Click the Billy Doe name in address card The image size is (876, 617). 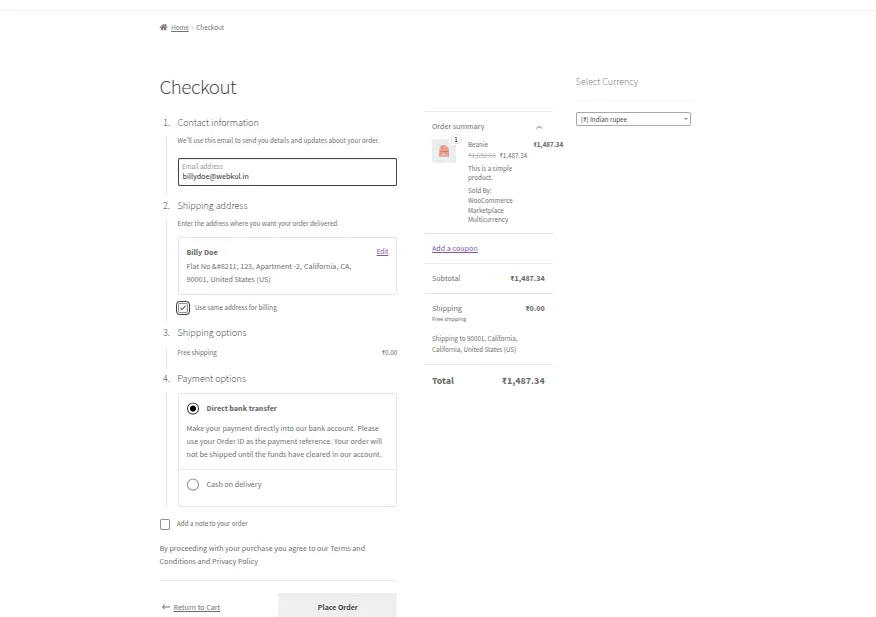coord(202,253)
